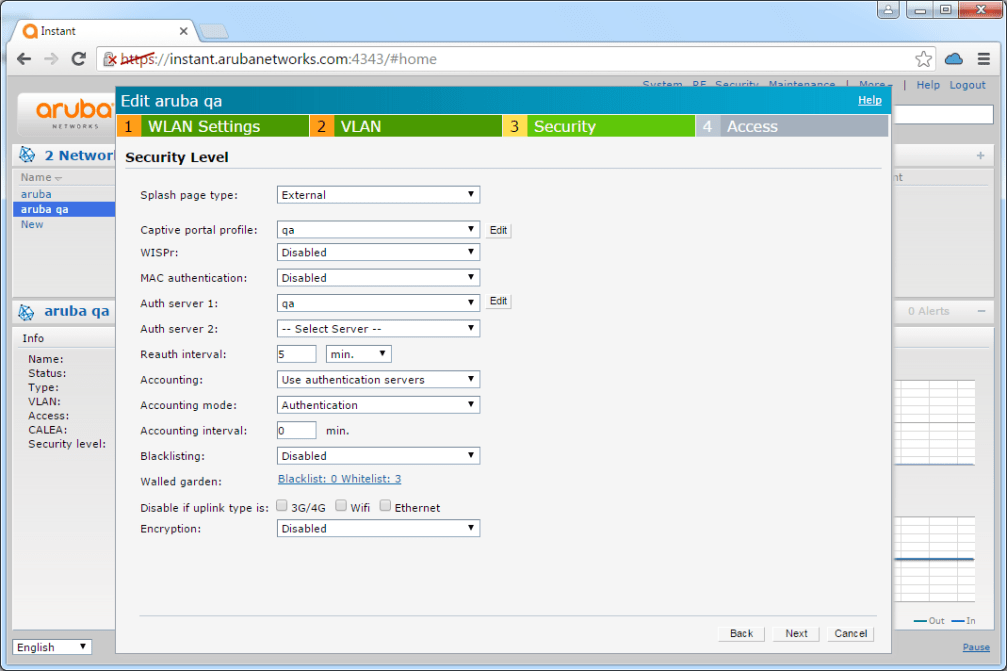1007x671 pixels.
Task: Click the page reload icon
Action: point(79,59)
